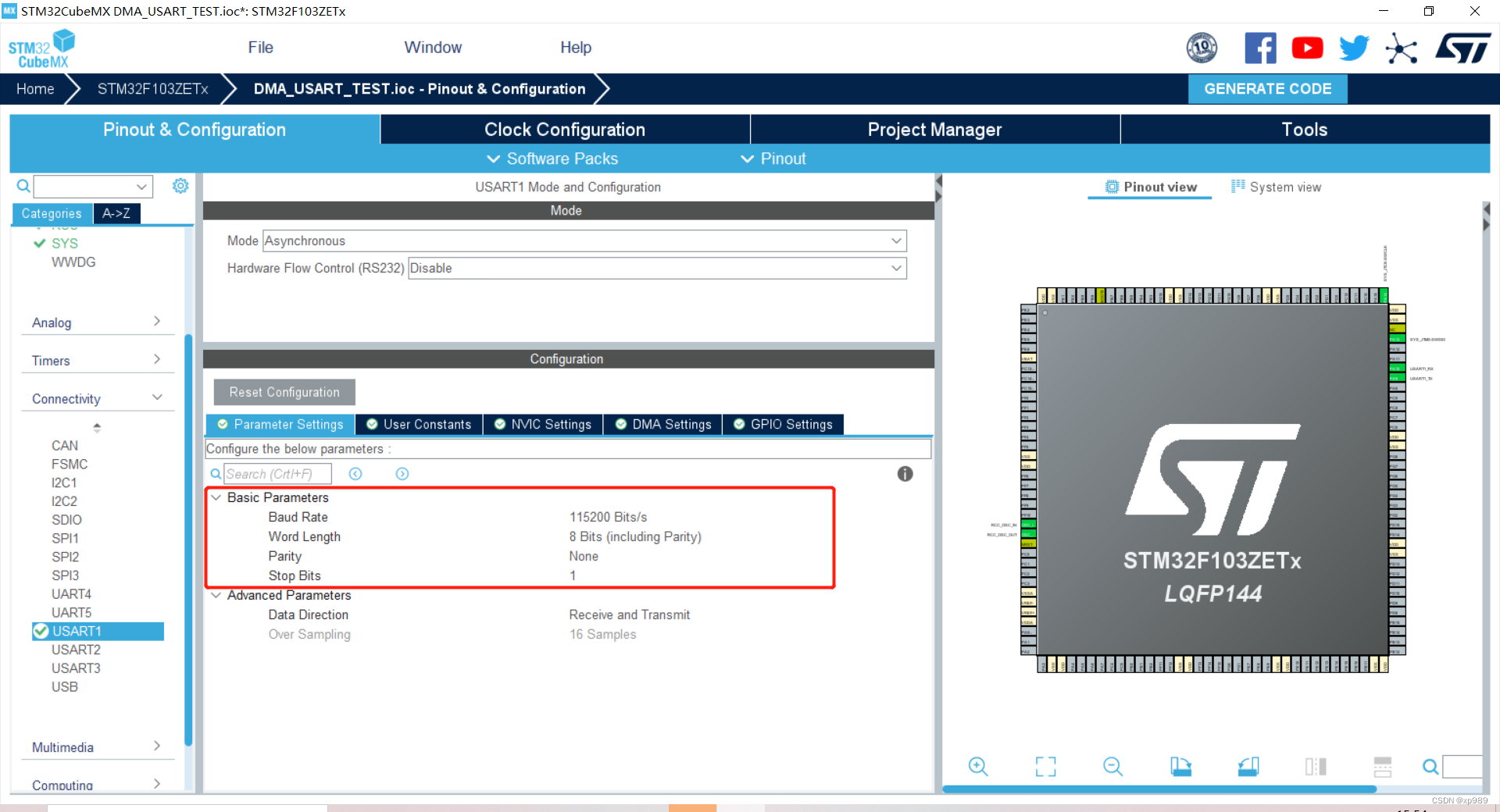Screen dimensions: 1500x812
Task: Expand the Timers category
Action: pyautogui.click(x=97, y=360)
